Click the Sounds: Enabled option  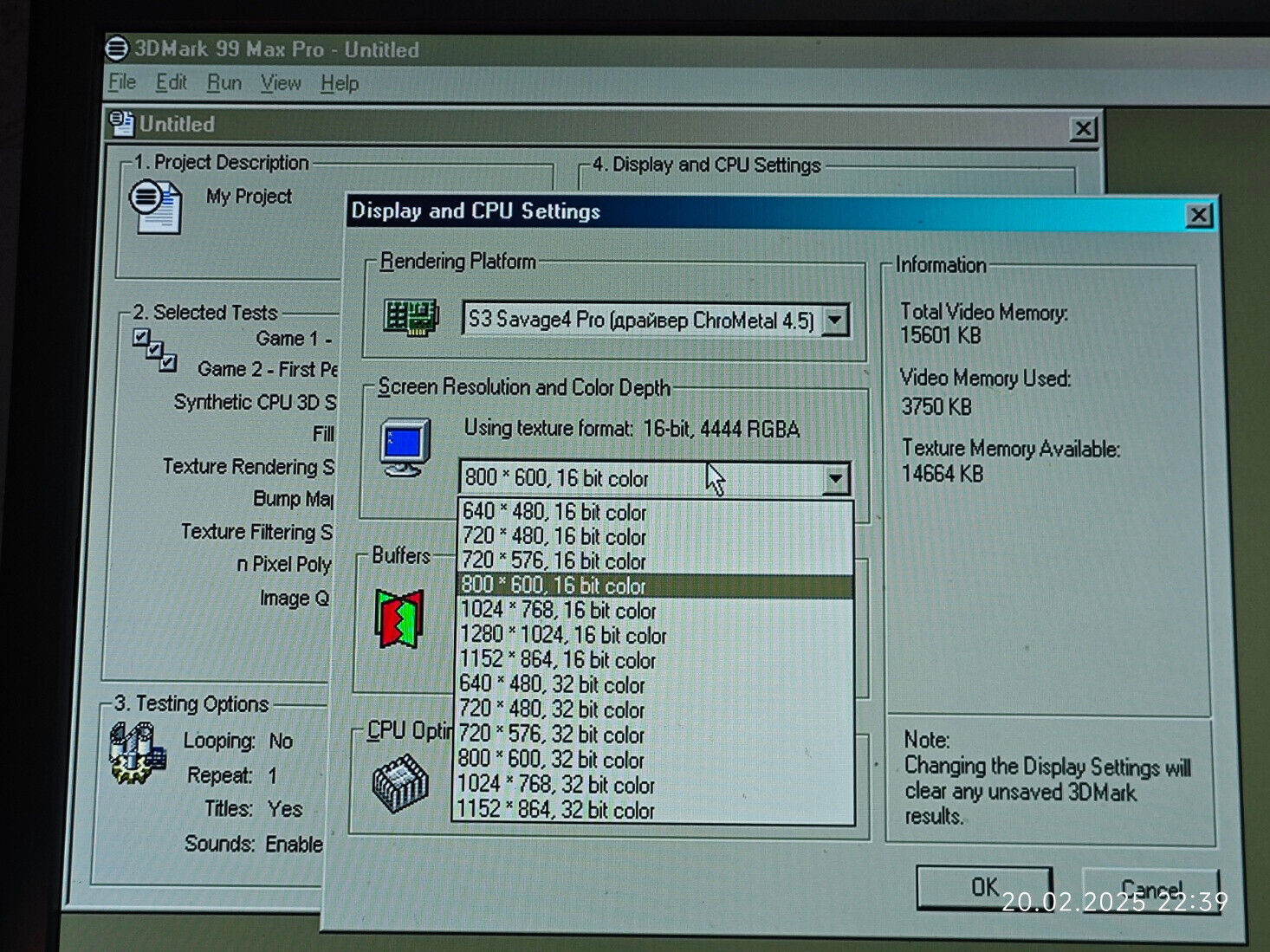click(254, 844)
